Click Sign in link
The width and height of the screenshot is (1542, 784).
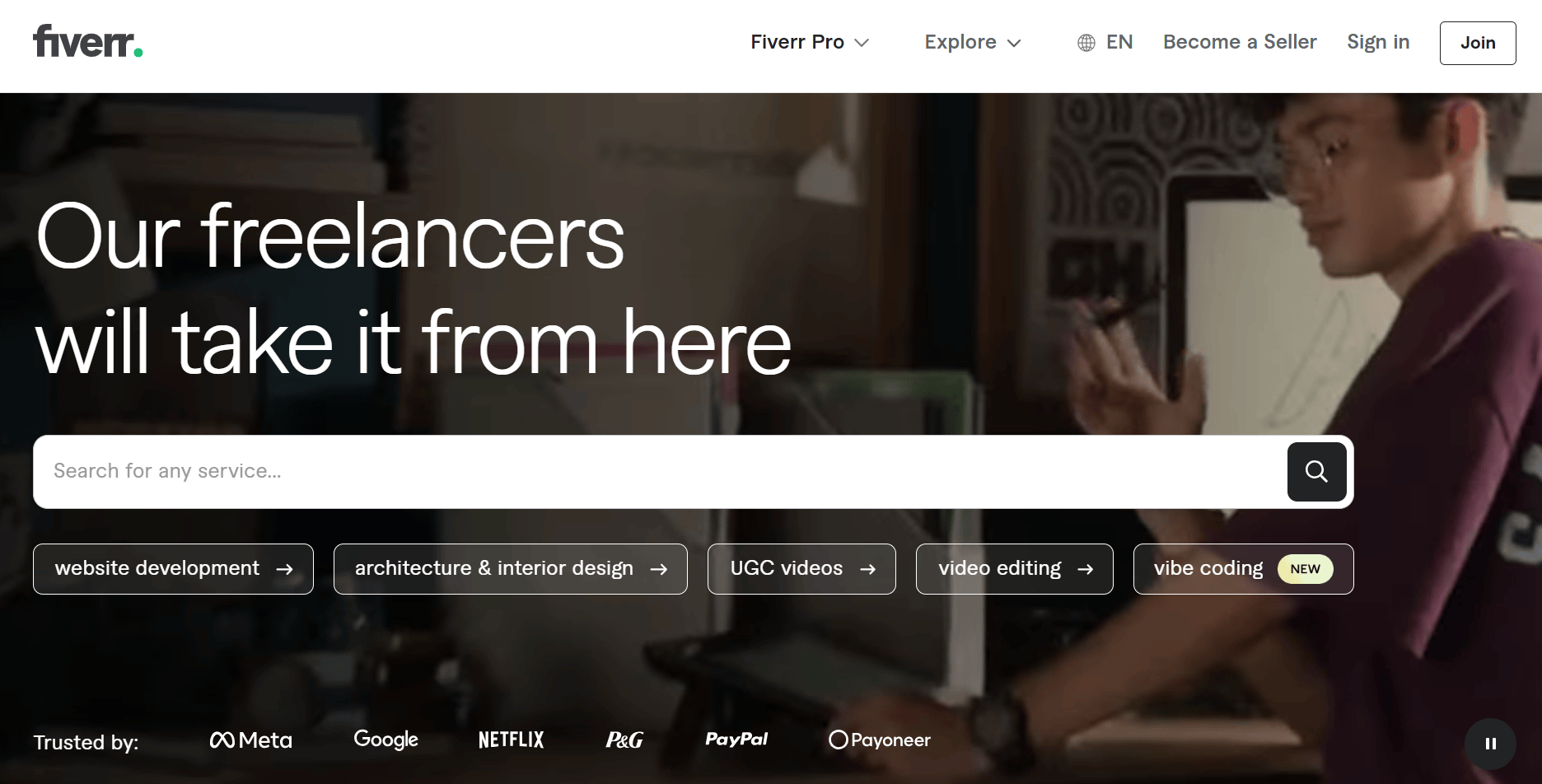tap(1378, 42)
